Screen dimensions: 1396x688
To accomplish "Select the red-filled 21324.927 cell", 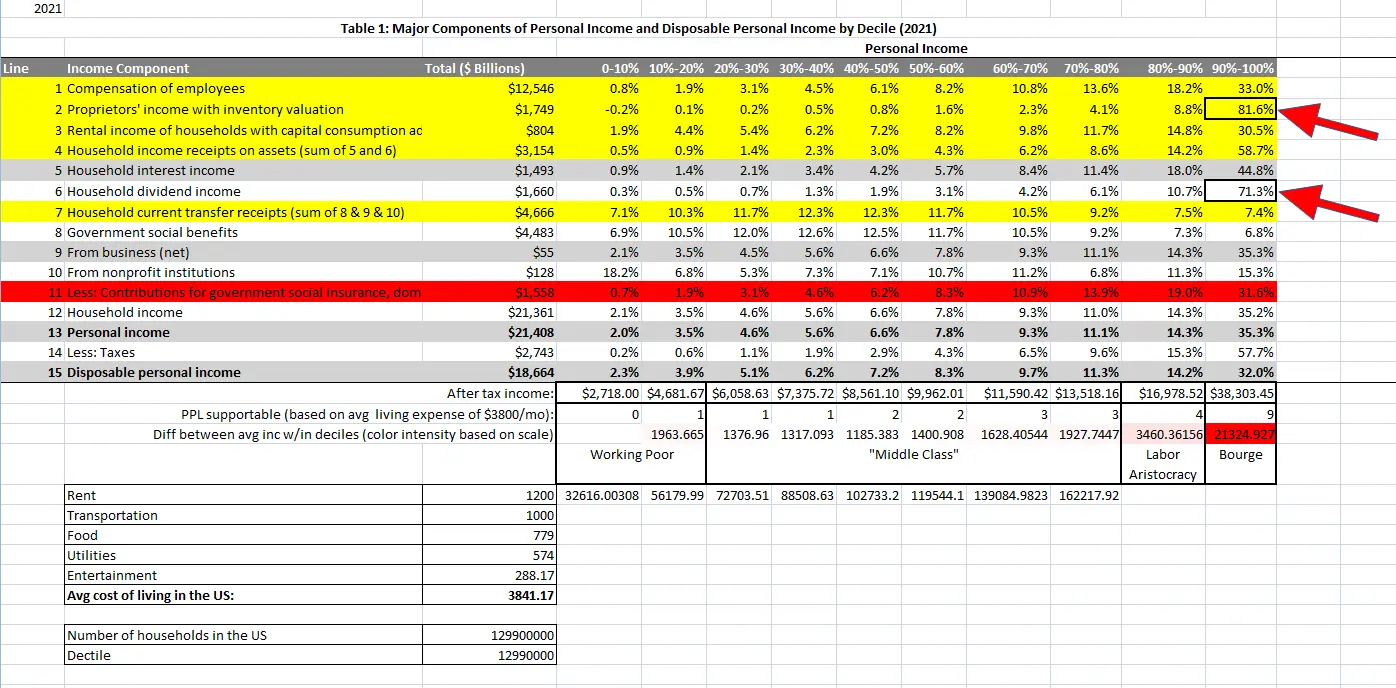I will (x=1241, y=435).
